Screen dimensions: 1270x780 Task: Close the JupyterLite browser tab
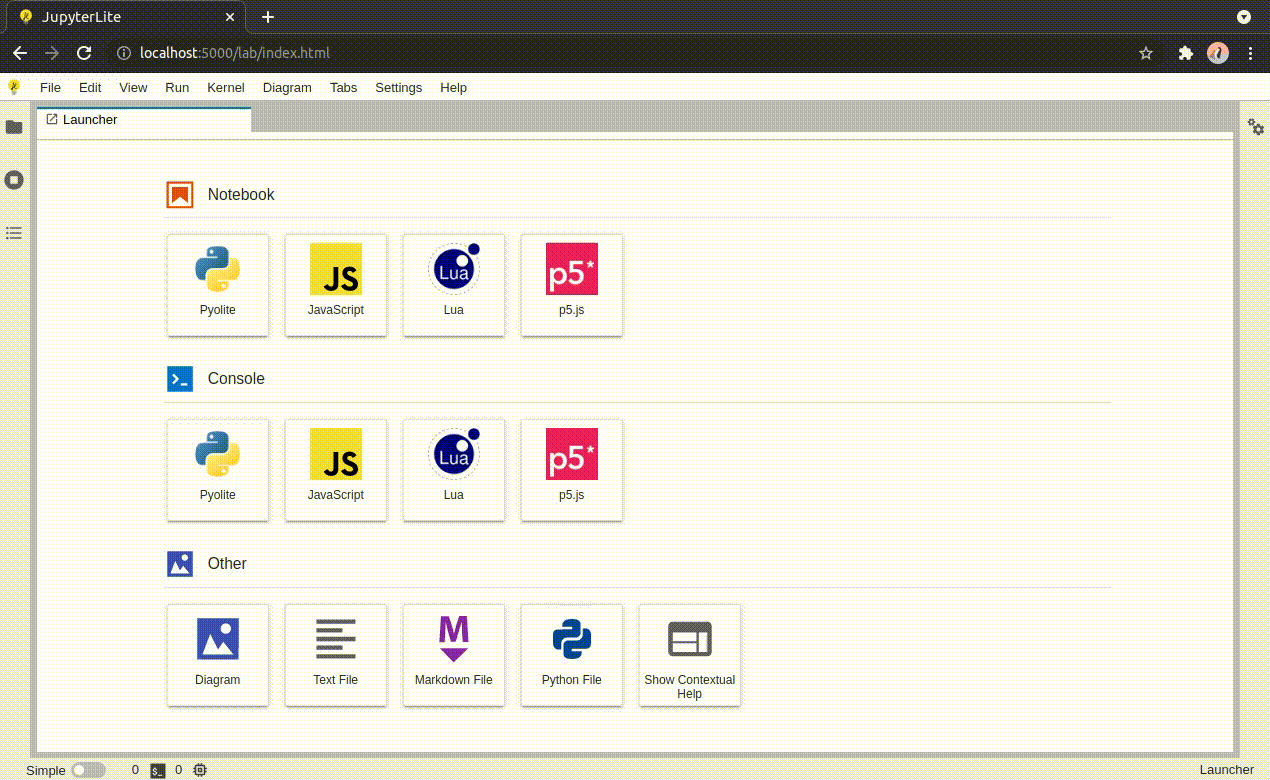230,17
